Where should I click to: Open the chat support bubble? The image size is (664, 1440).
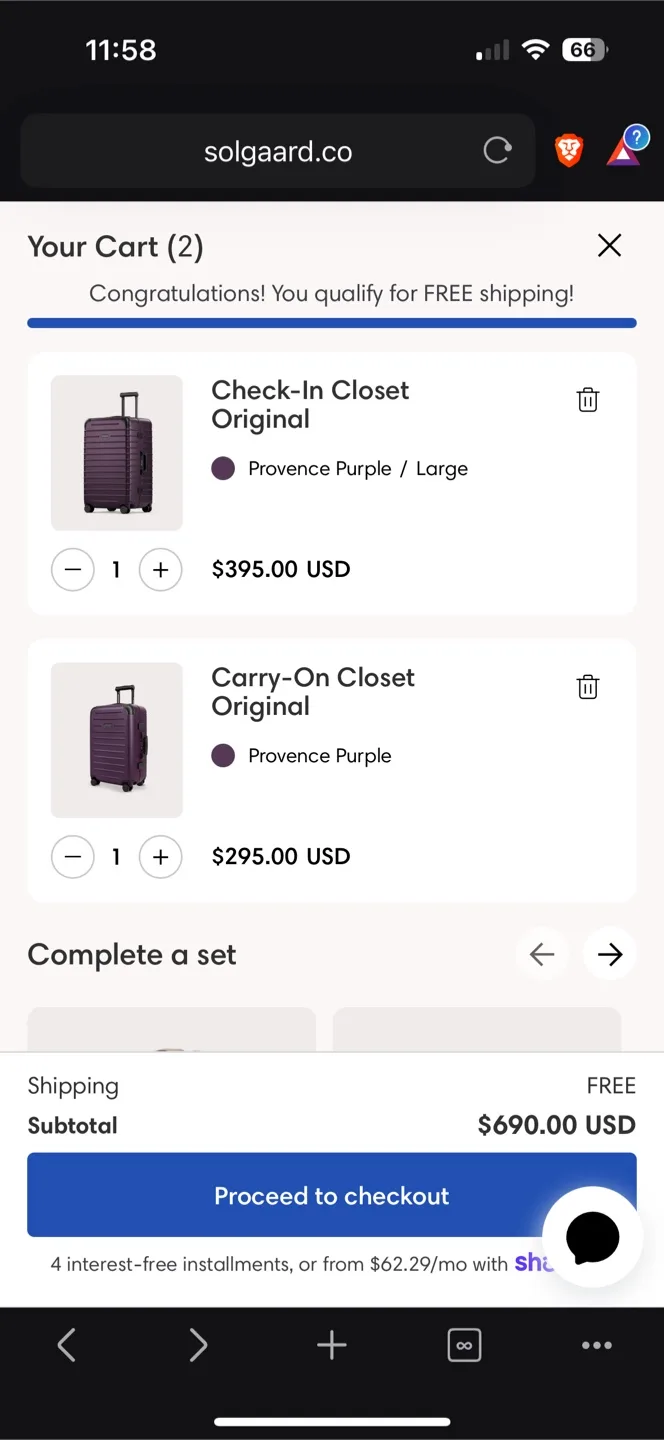592,1237
